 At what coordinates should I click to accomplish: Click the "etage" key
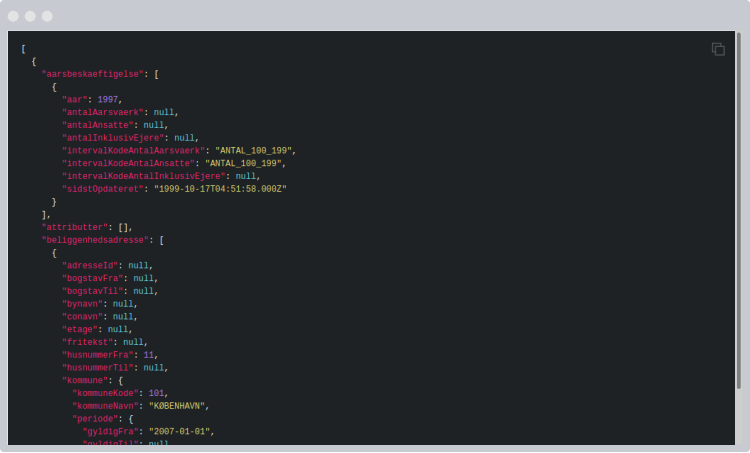click(80, 330)
